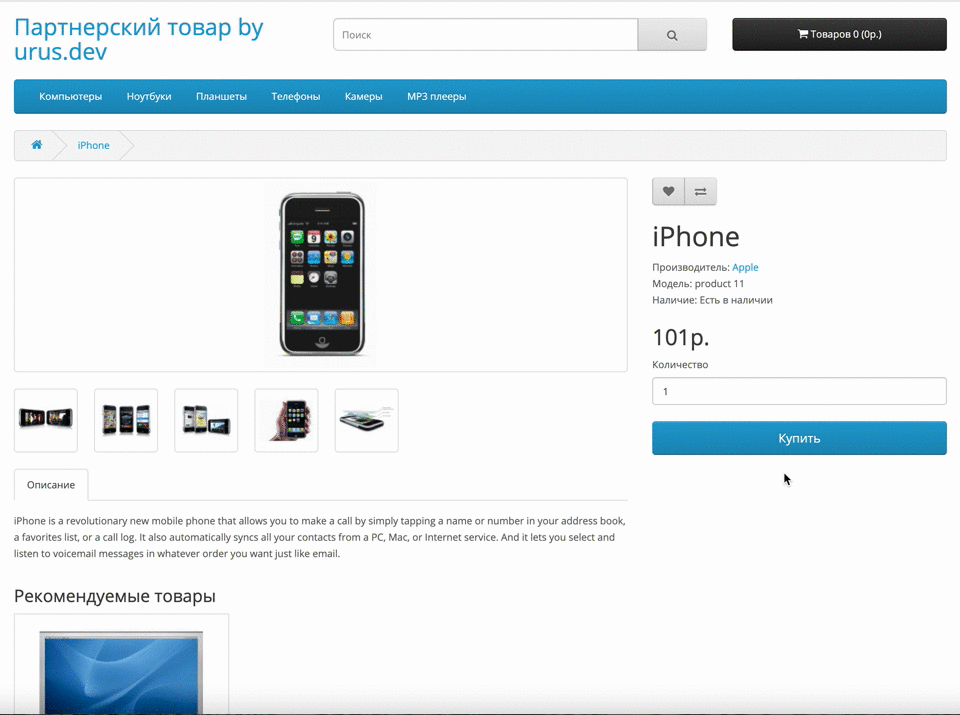
Task: Open the Apple manufacturer link
Action: coord(745,267)
